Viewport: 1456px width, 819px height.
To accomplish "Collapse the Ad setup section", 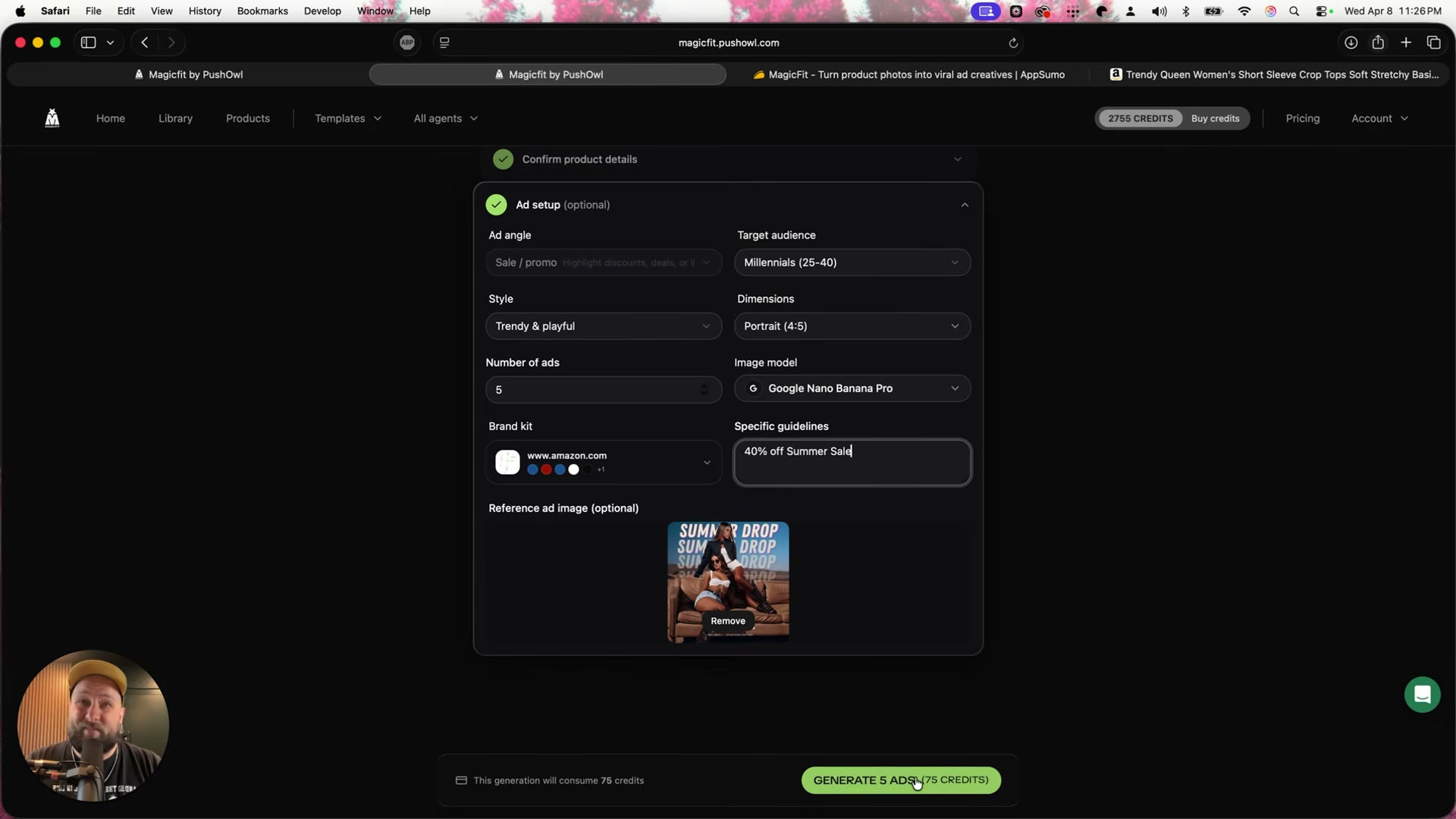I will (964, 205).
